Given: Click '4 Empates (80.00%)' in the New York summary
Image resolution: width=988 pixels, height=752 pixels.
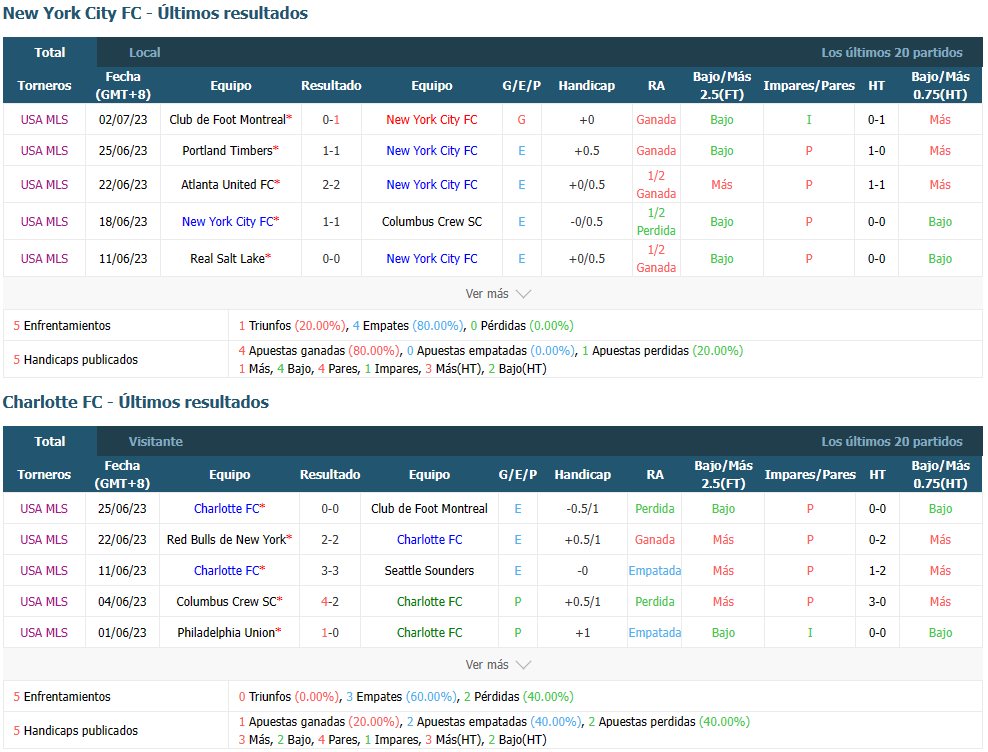Looking at the screenshot, I should click(x=408, y=326).
